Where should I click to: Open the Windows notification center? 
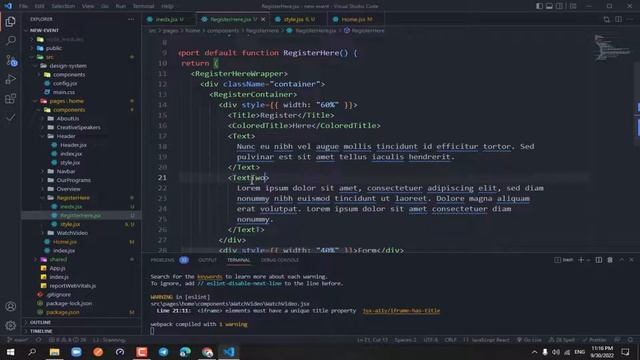point(625,352)
